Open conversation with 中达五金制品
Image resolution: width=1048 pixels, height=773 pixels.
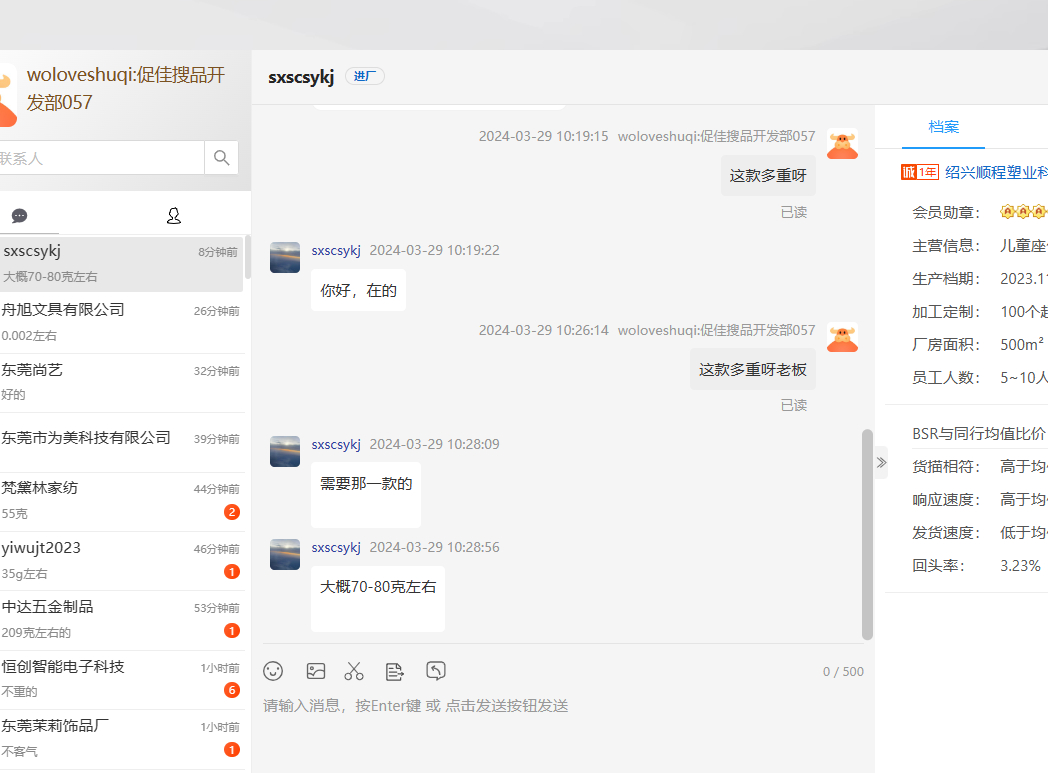coord(122,620)
